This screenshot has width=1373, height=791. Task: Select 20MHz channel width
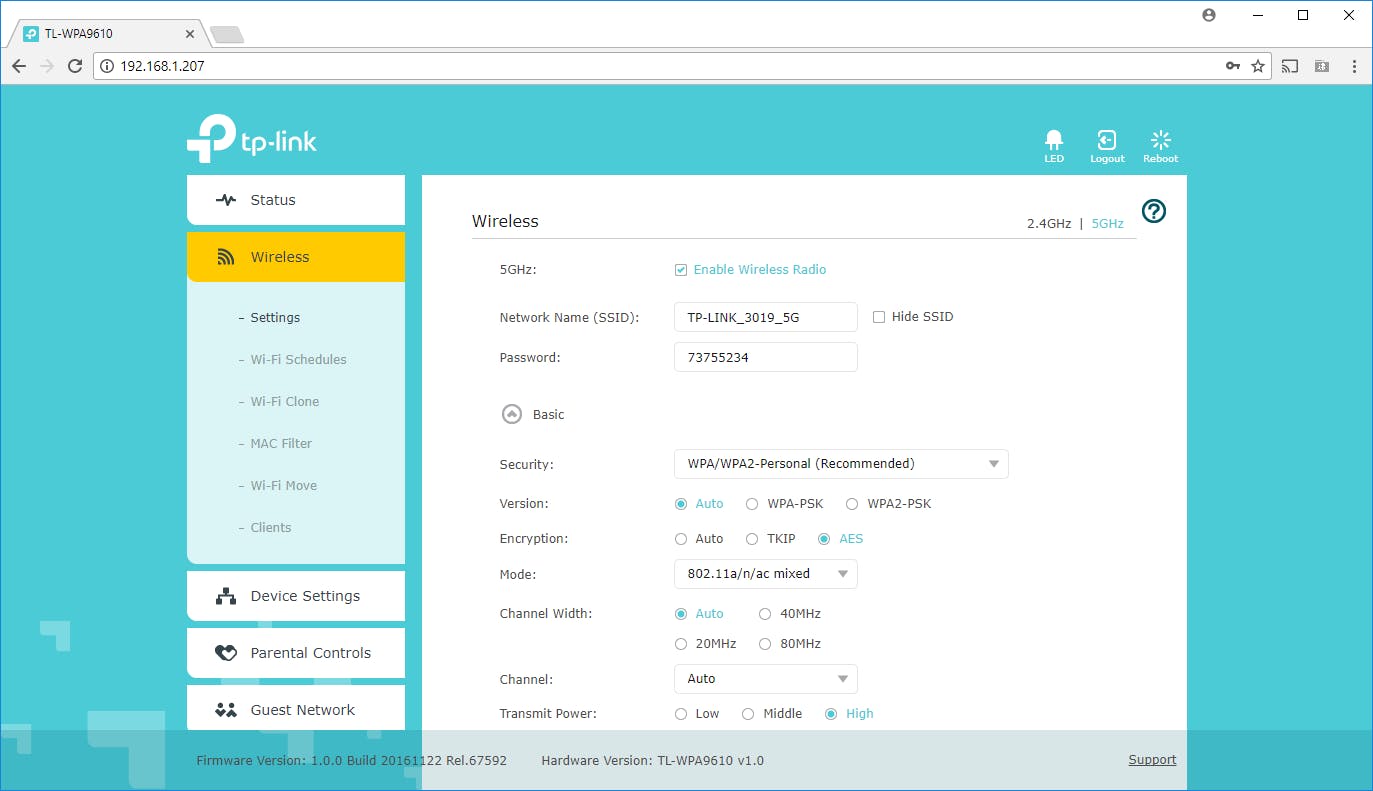point(681,644)
